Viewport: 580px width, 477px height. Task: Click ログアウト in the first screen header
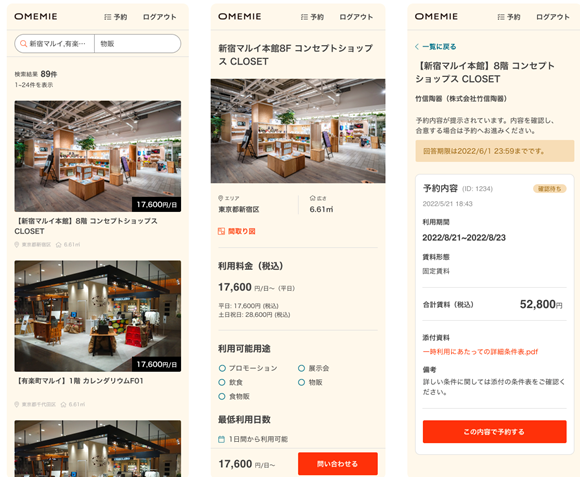159,17
